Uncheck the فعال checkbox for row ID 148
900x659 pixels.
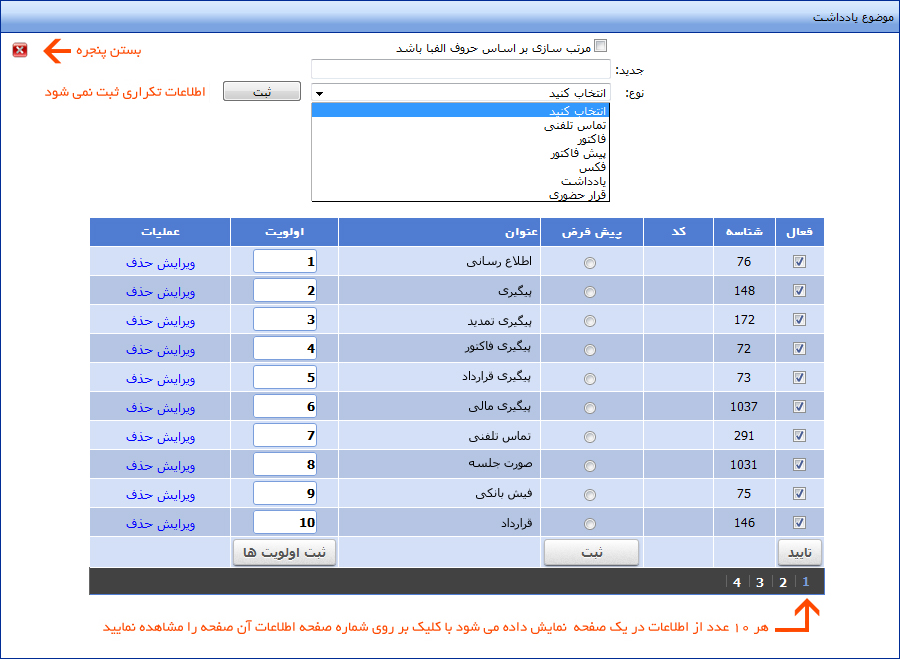pos(799,290)
